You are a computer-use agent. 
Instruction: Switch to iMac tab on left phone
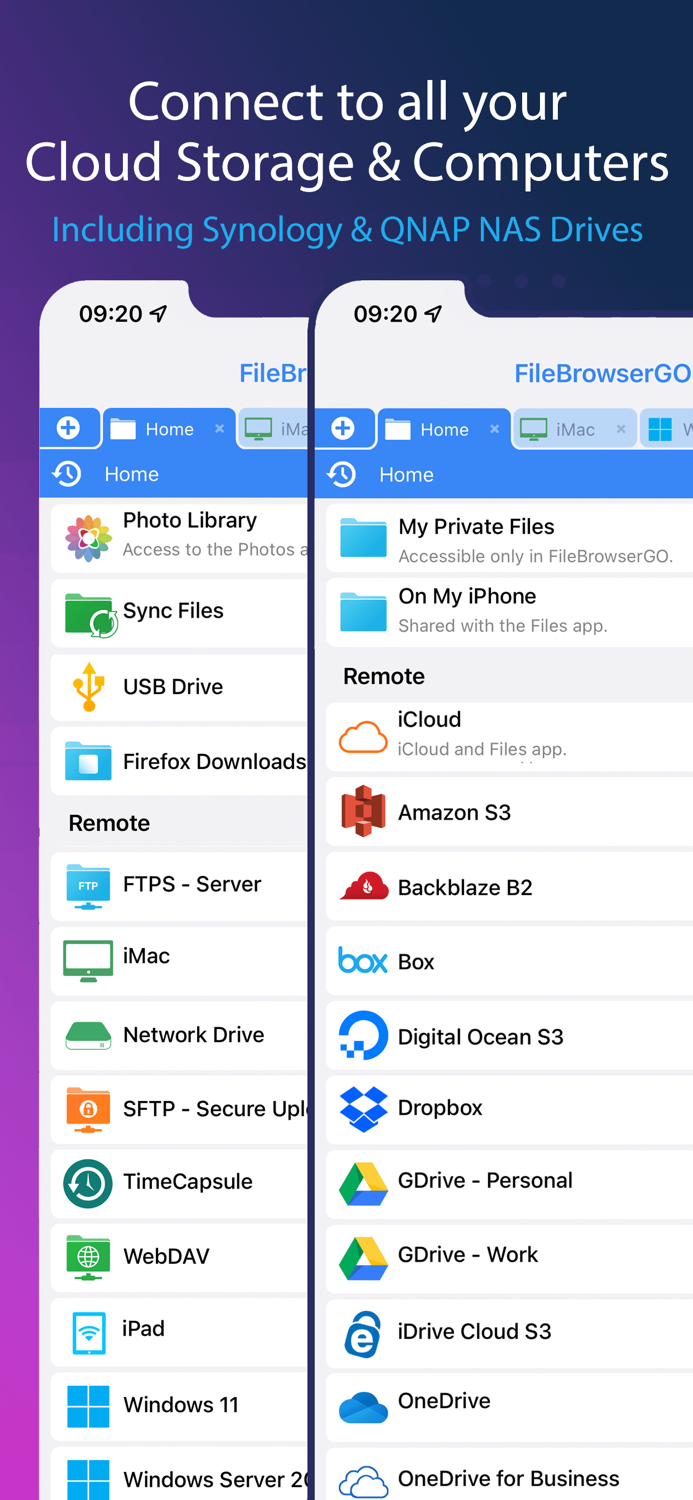pos(273,429)
